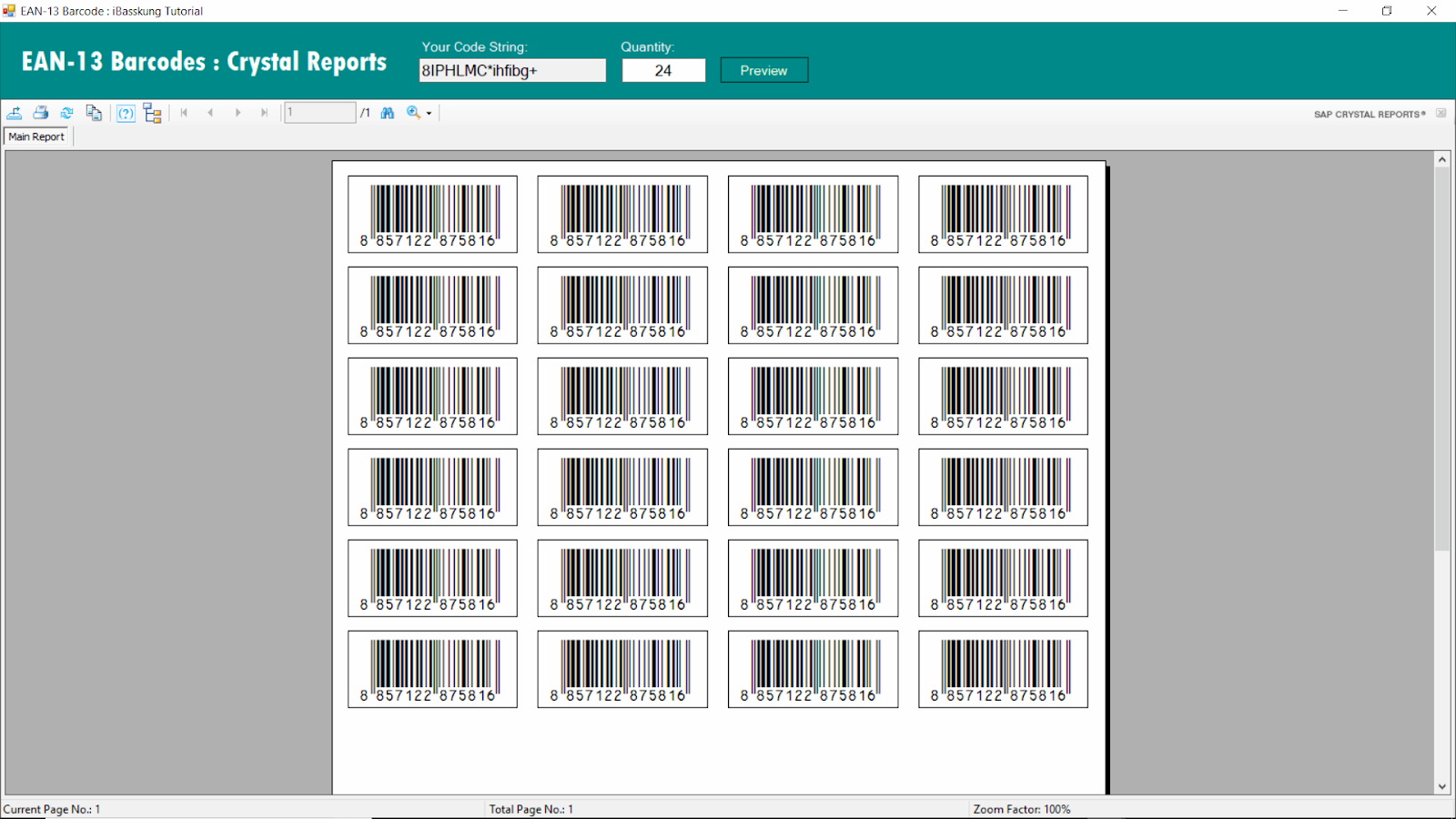This screenshot has width=1456, height=819.
Task: Switch to the Main Report tab
Action: [x=36, y=136]
